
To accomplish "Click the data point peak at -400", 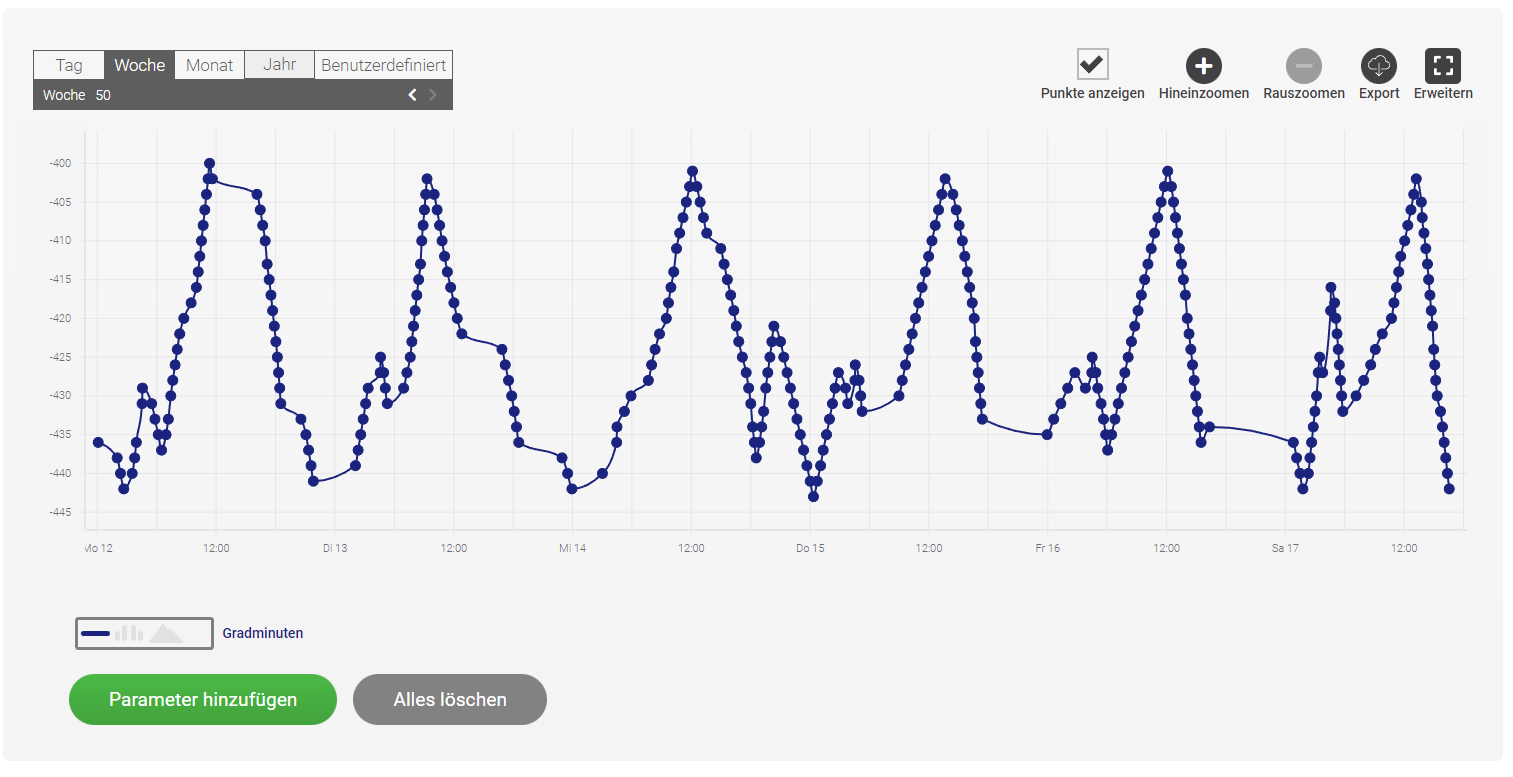I will (x=209, y=163).
